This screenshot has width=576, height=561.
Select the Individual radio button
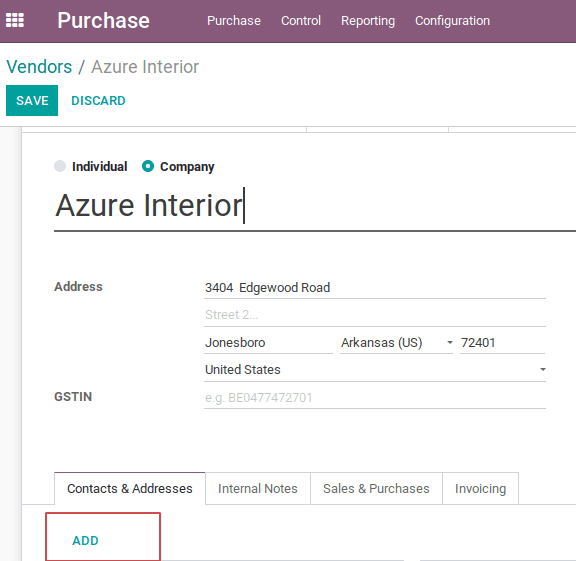tap(60, 166)
